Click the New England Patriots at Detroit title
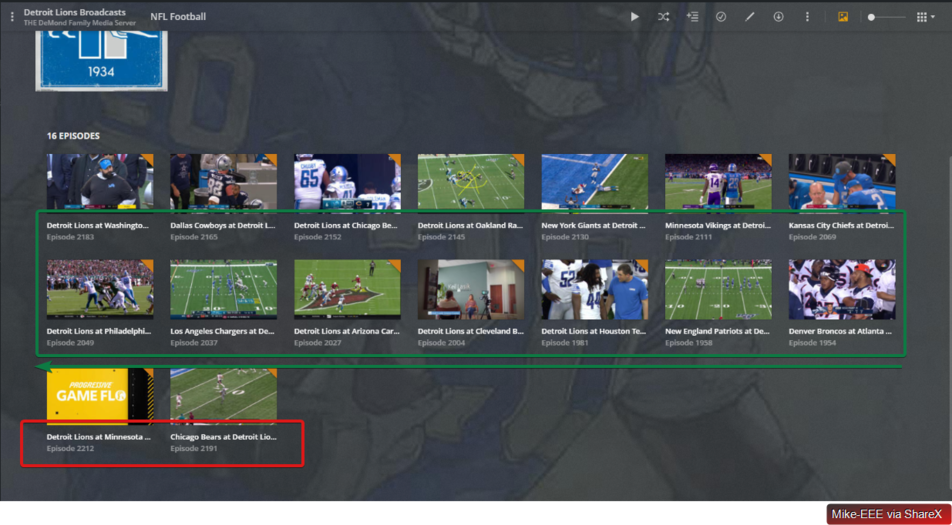Image resolution: width=952 pixels, height=525 pixels. 718,332
